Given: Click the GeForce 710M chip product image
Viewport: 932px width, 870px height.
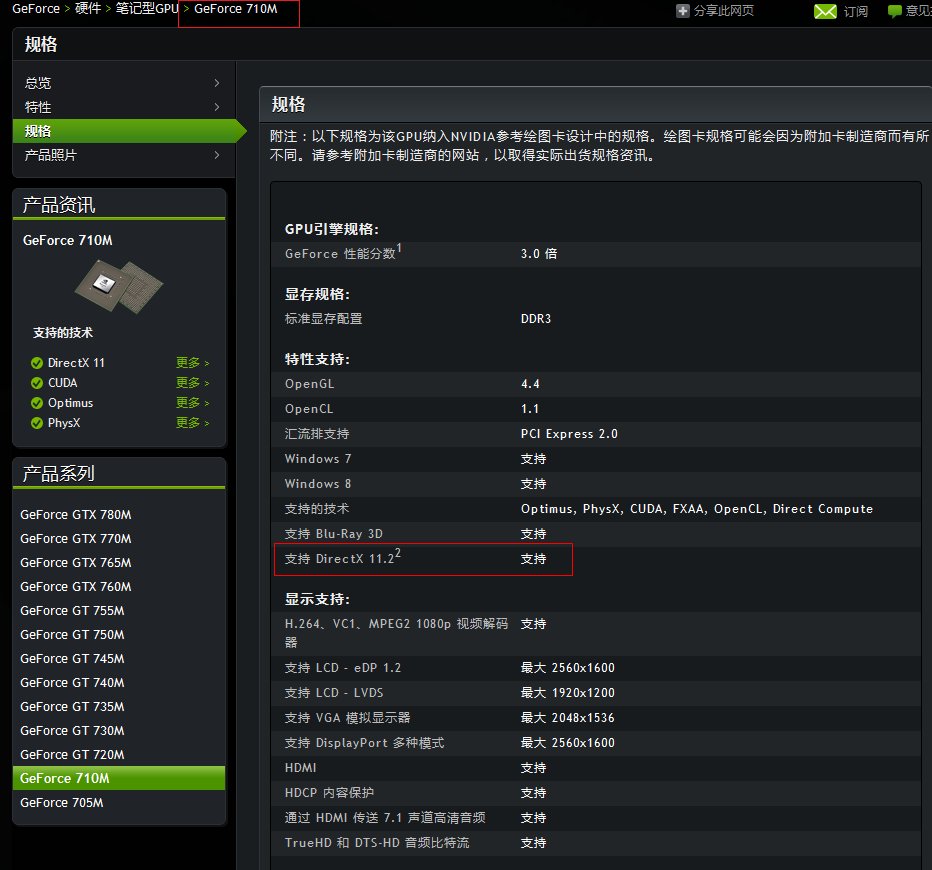Looking at the screenshot, I should [x=118, y=286].
